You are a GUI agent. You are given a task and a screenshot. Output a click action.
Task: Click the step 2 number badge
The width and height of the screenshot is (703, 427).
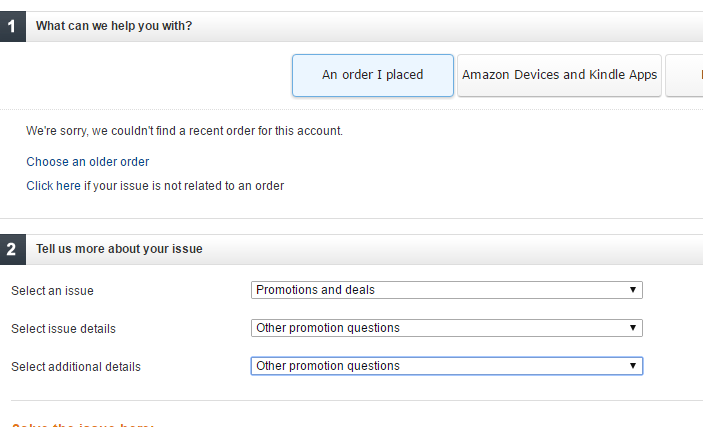[12, 249]
